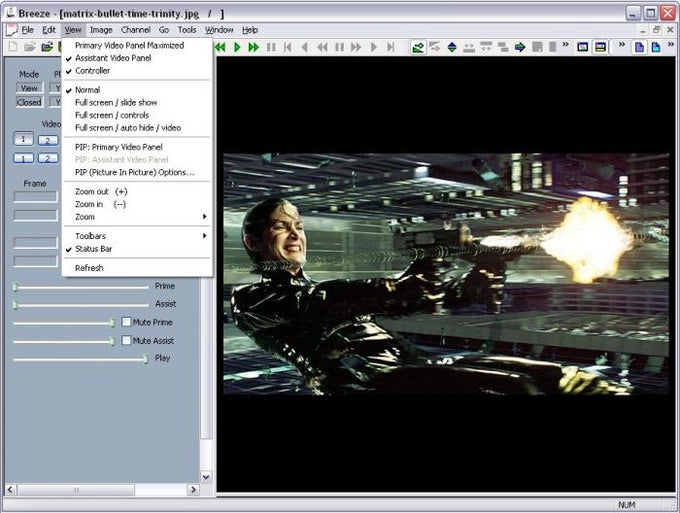Open the Help menu
This screenshot has width=680, height=513.
[250, 30]
